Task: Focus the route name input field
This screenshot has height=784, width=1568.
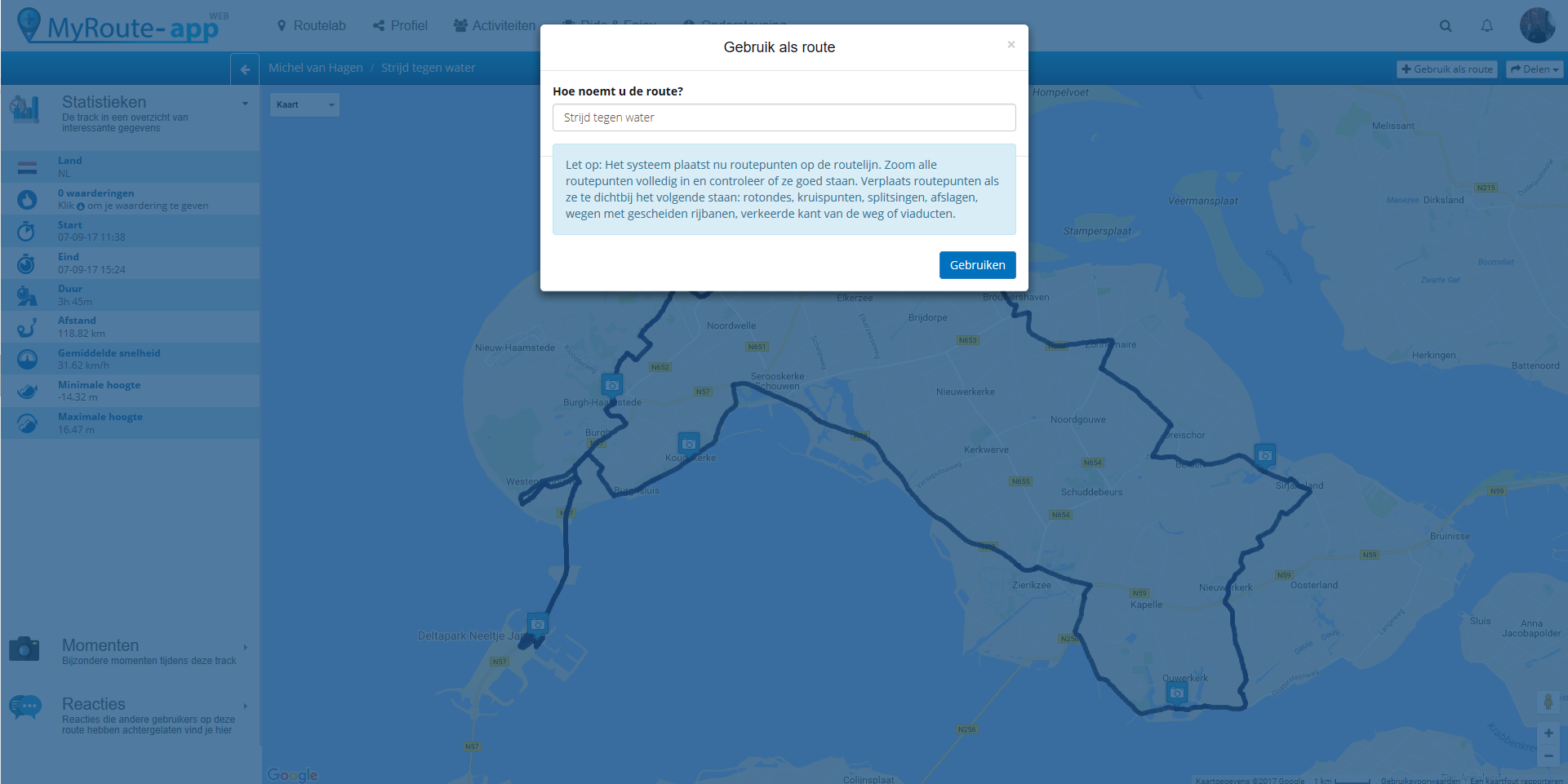Action: [784, 117]
